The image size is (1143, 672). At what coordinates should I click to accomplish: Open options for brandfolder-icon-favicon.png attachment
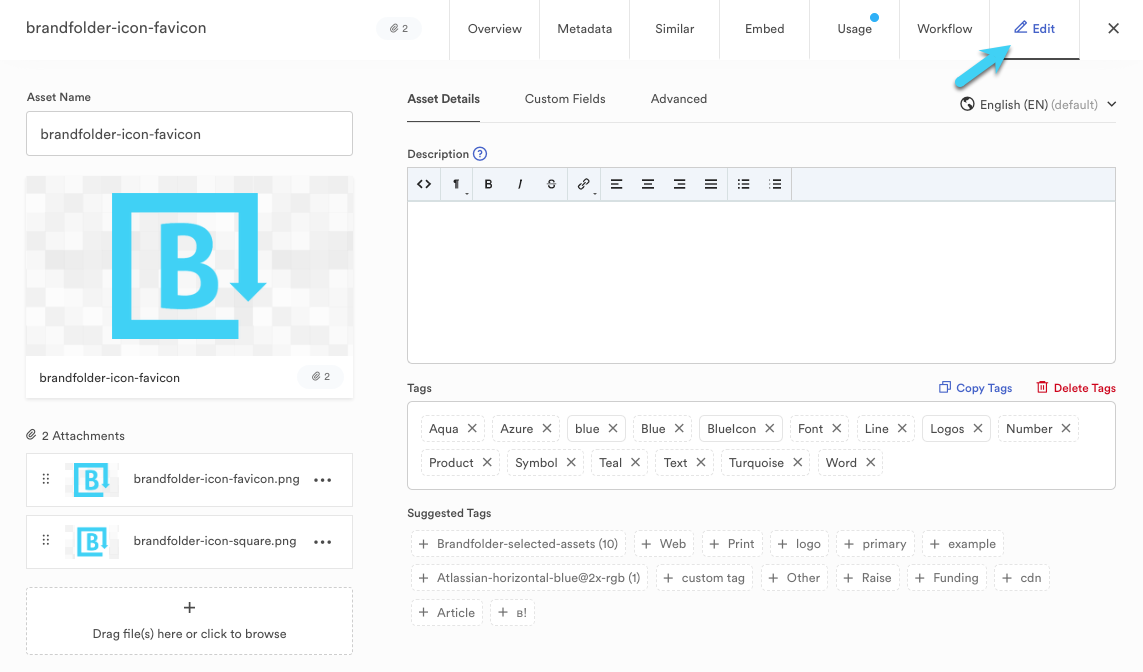click(322, 480)
